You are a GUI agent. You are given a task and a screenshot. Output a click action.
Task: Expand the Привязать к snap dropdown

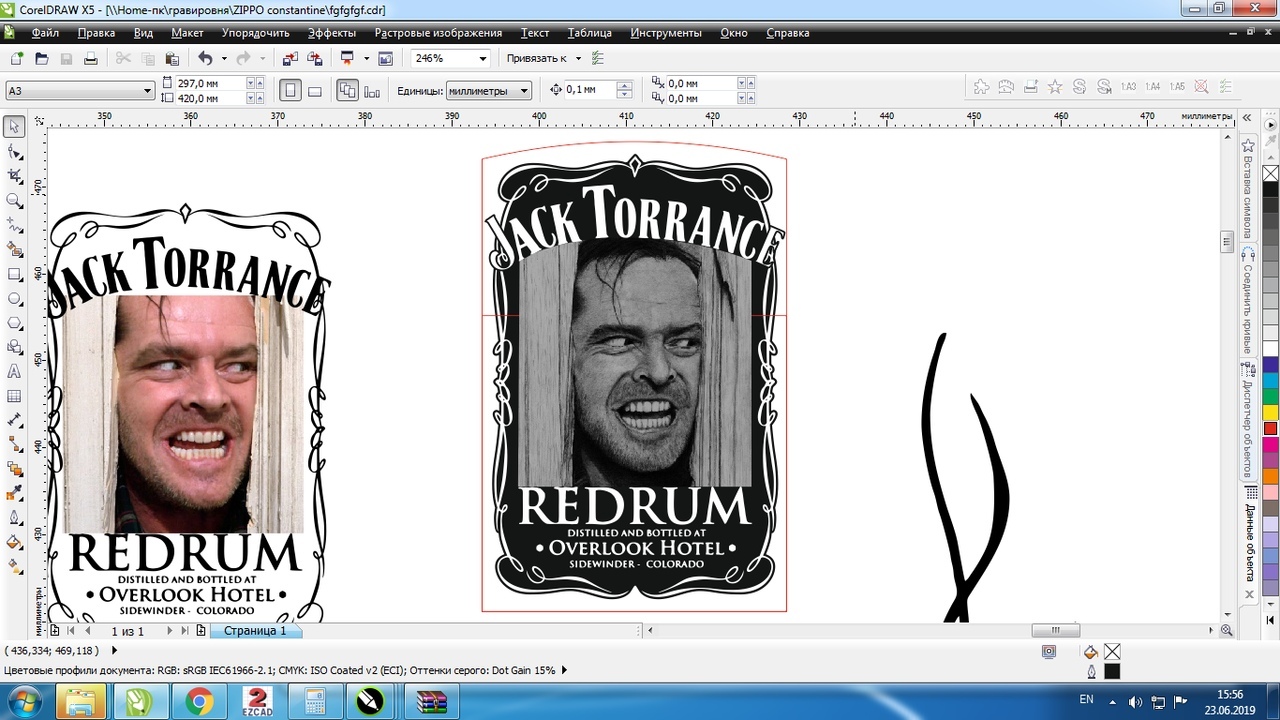[x=578, y=58]
